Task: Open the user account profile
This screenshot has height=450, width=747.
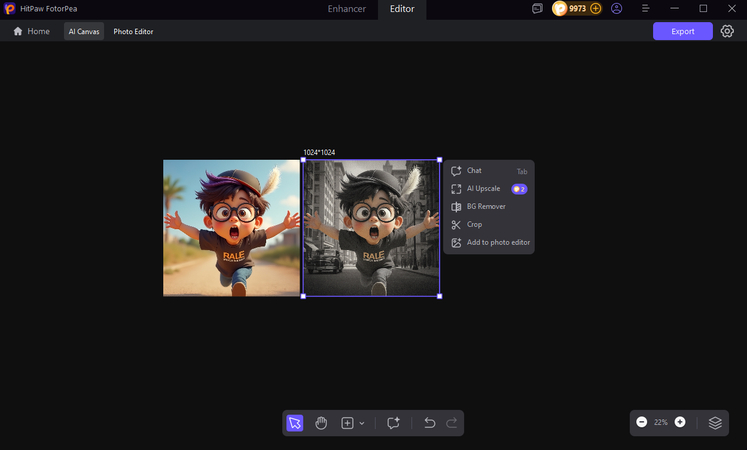Action: point(616,8)
